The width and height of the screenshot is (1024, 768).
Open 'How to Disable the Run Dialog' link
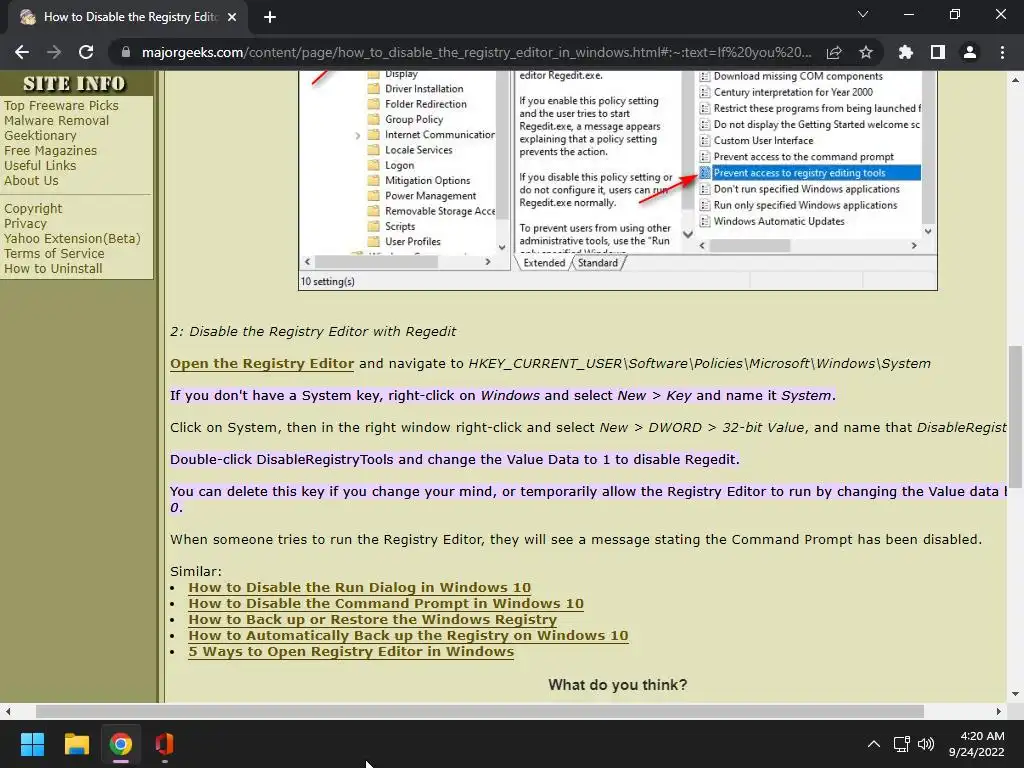[359, 587]
